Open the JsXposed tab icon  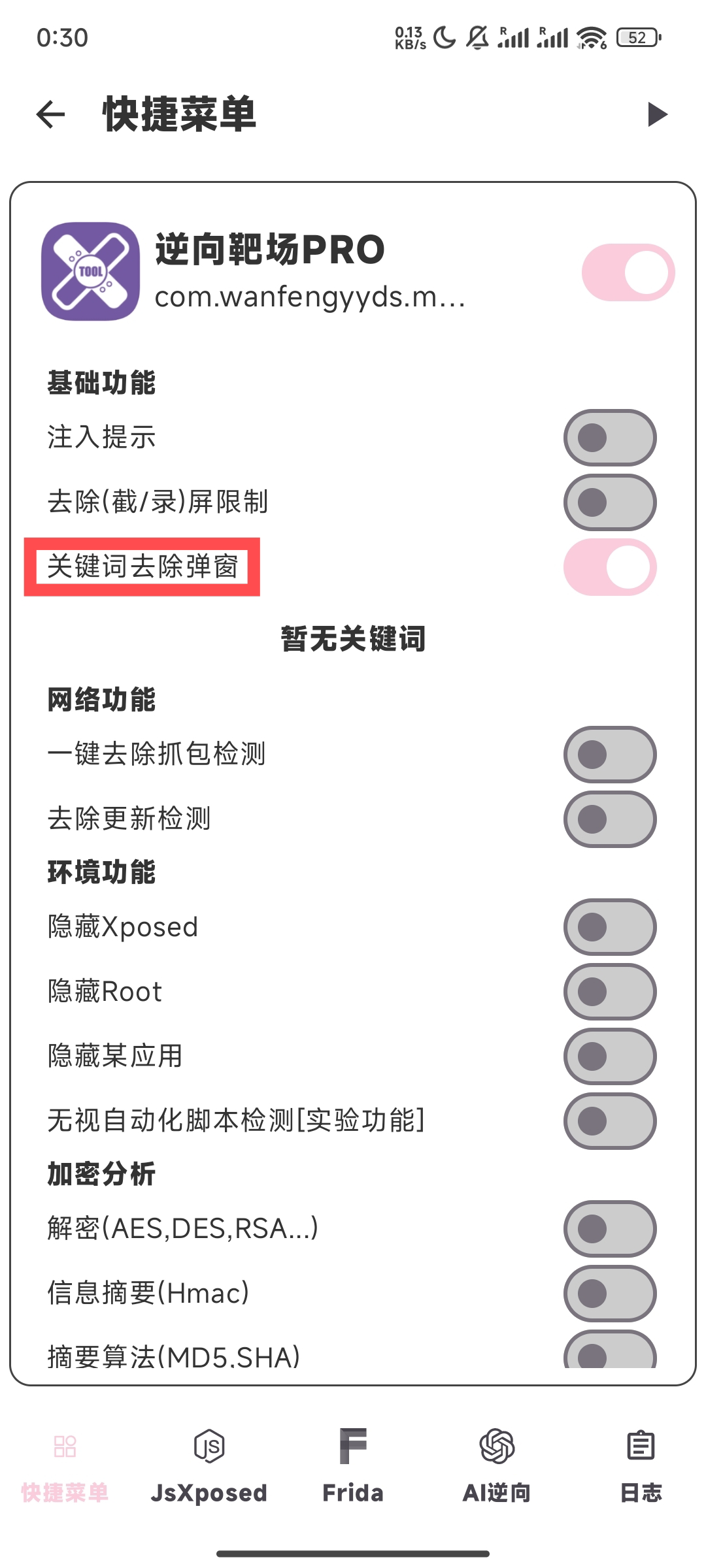(x=209, y=1446)
